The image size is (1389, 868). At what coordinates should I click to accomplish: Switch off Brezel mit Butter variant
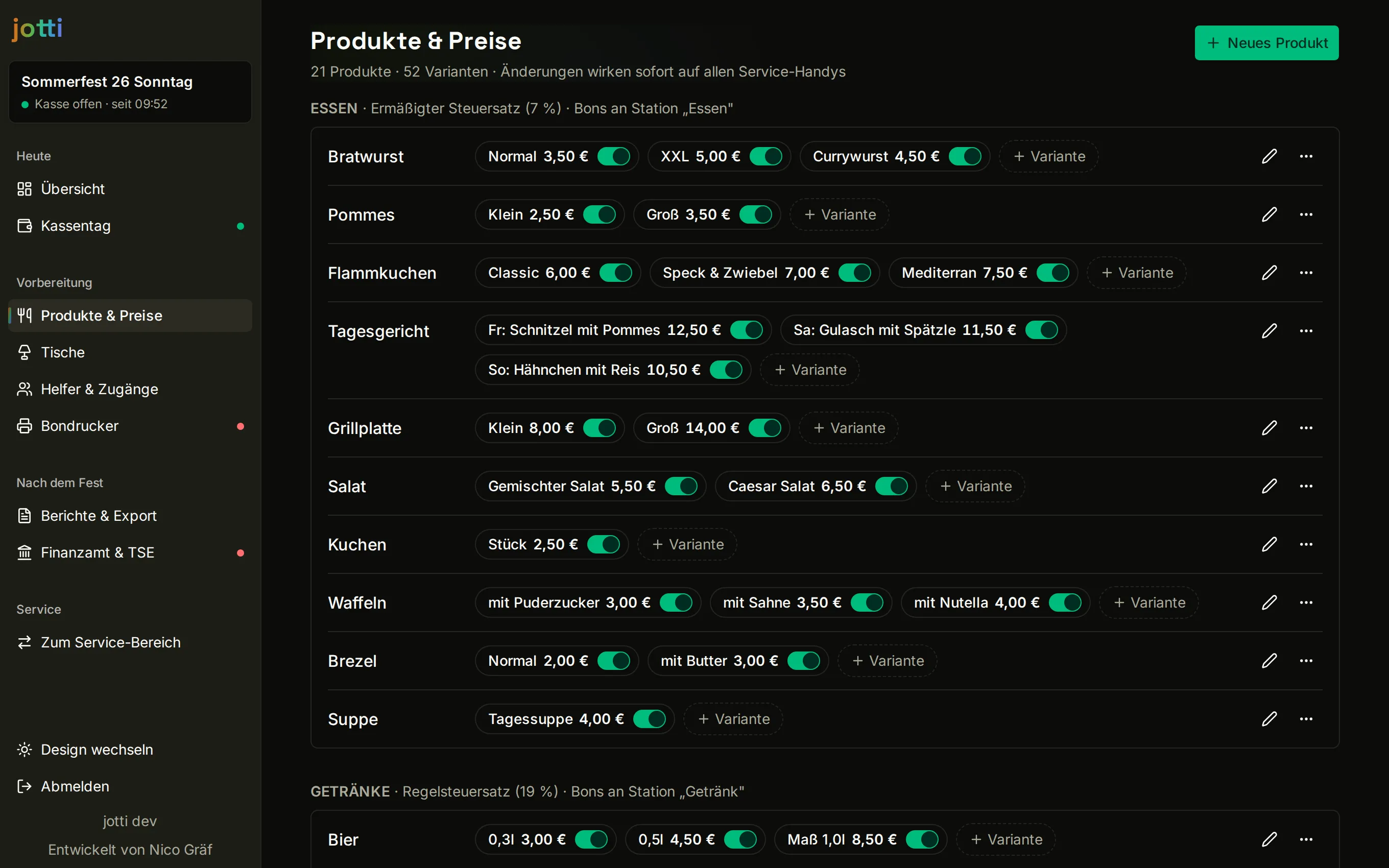point(804,661)
